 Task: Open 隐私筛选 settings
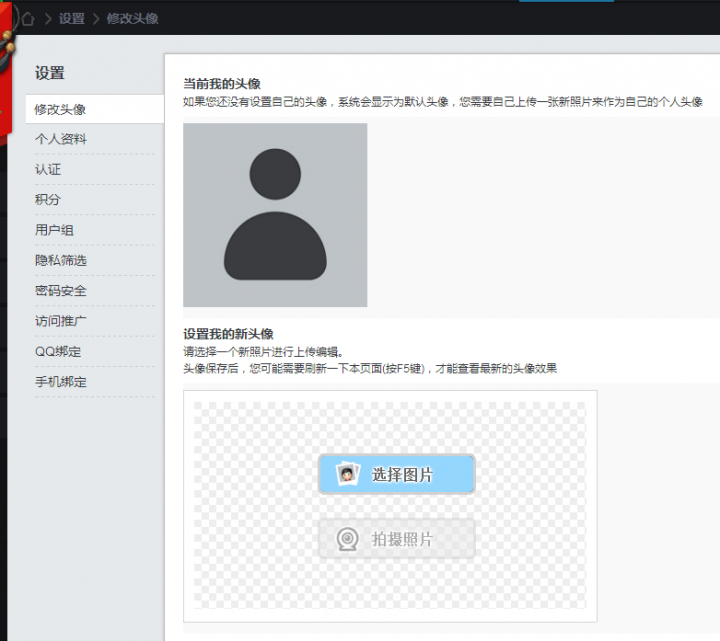click(x=60, y=260)
